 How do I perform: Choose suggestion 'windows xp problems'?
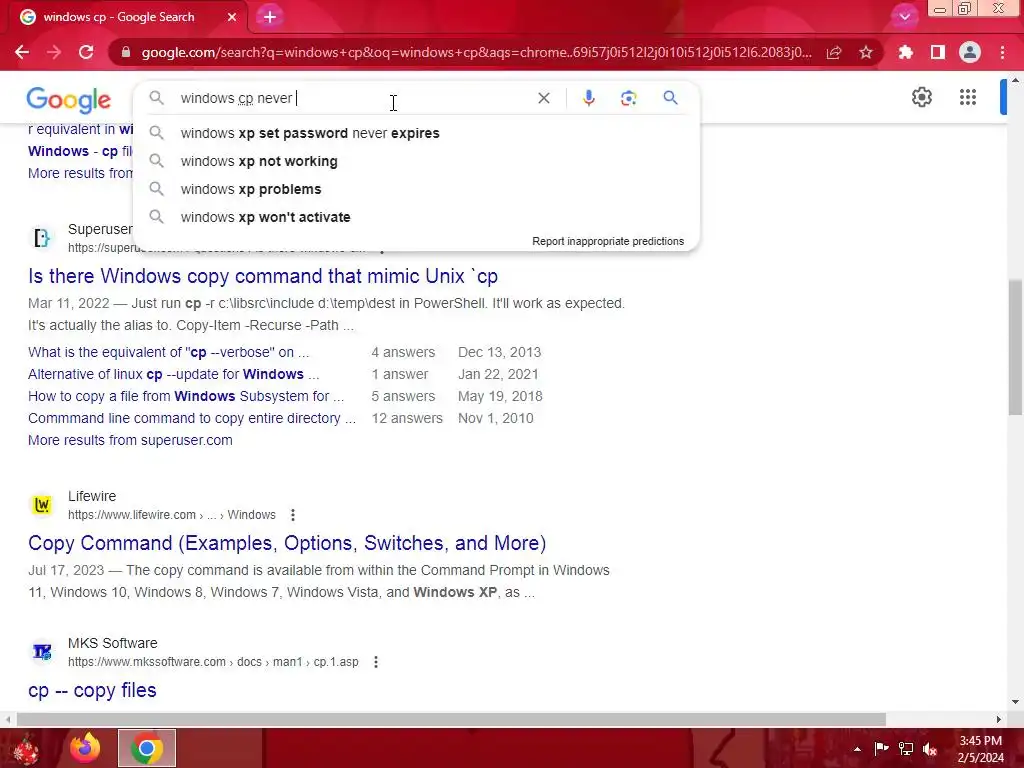tap(416, 189)
